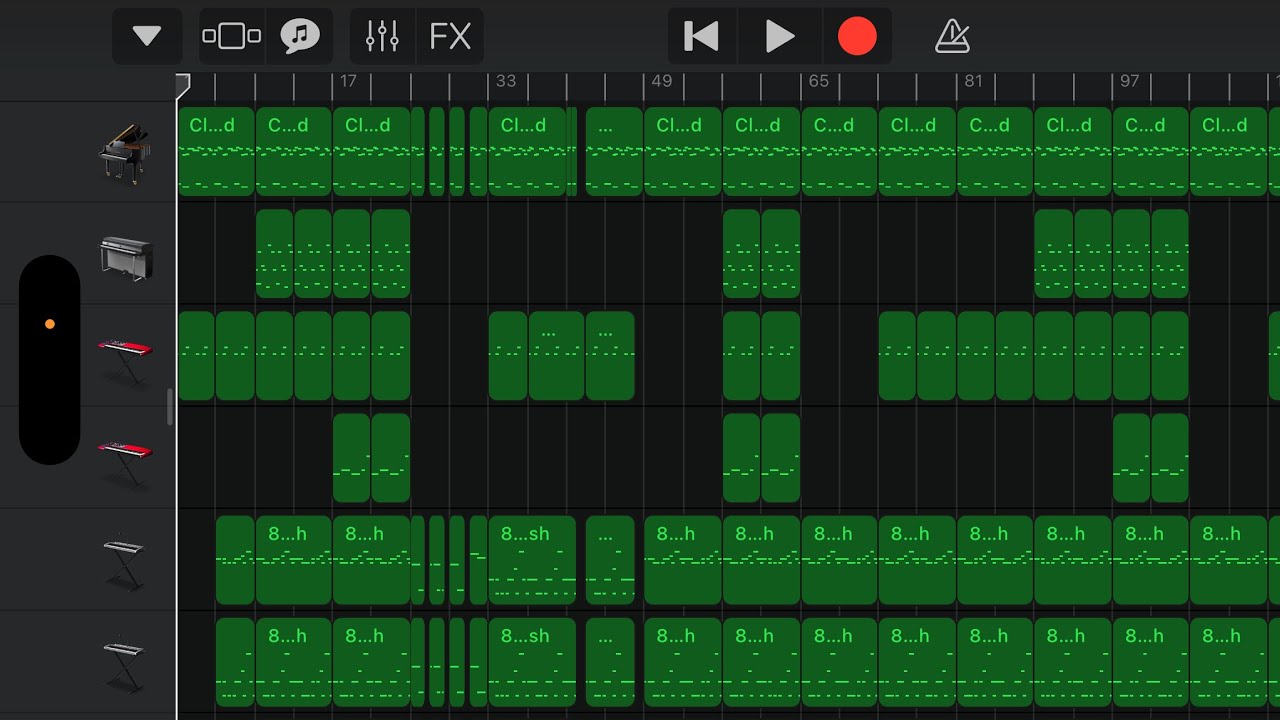Select fifth track 8...h region at bar 49
This screenshot has width=1280, height=720.
pos(683,560)
